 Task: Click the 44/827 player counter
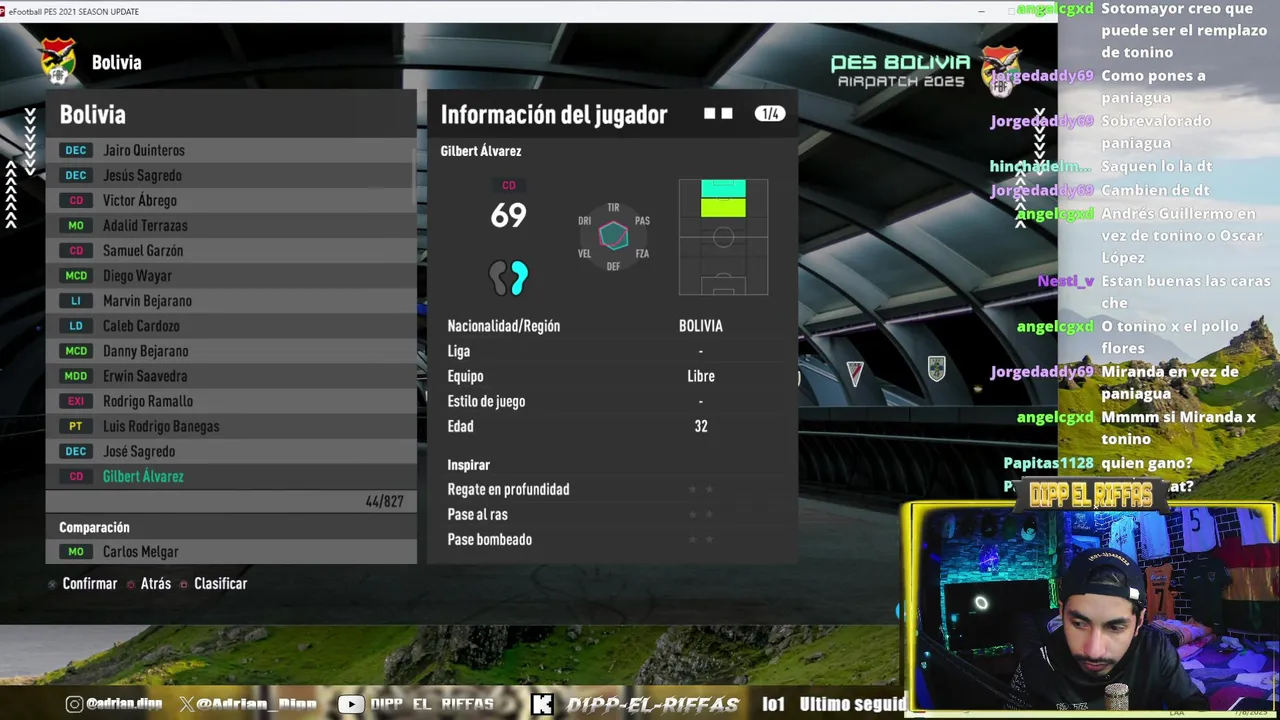click(x=384, y=501)
